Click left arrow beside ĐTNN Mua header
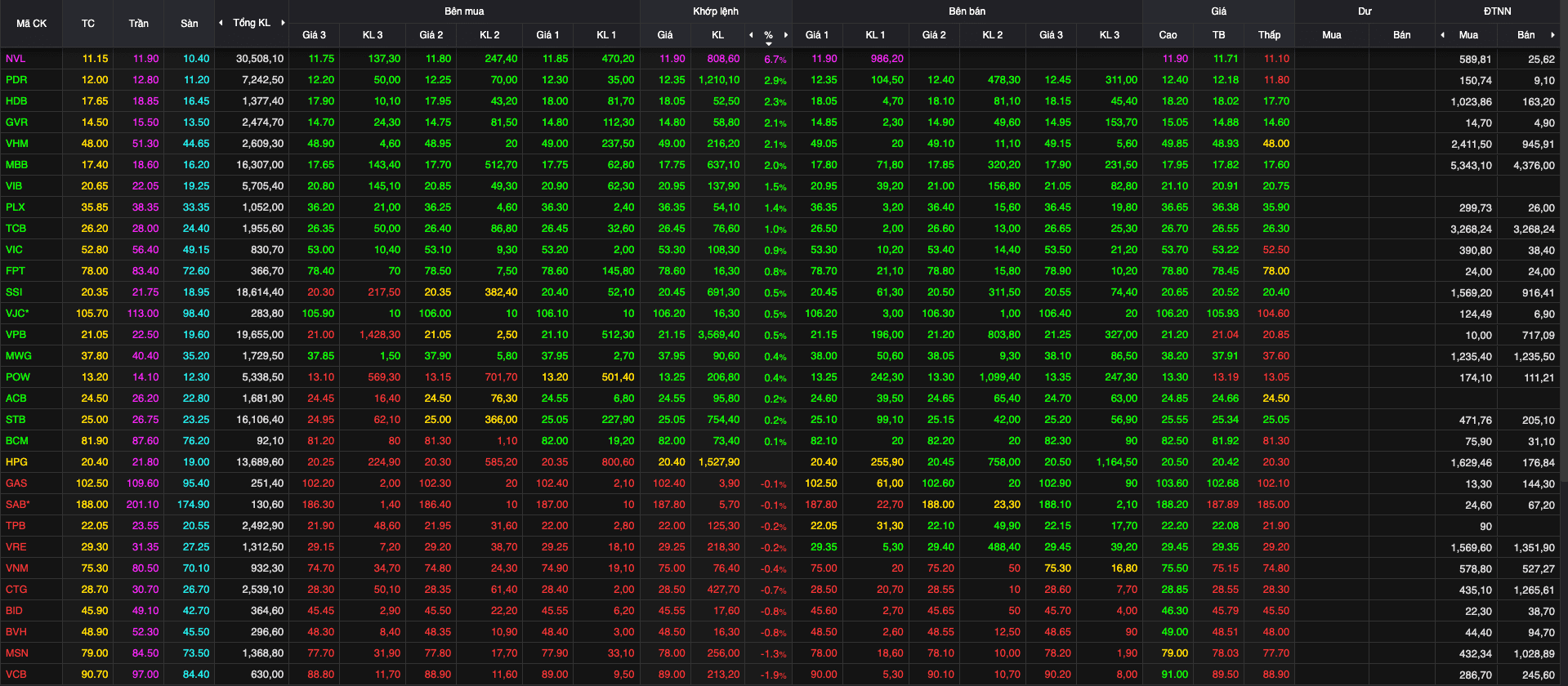 point(1443,35)
